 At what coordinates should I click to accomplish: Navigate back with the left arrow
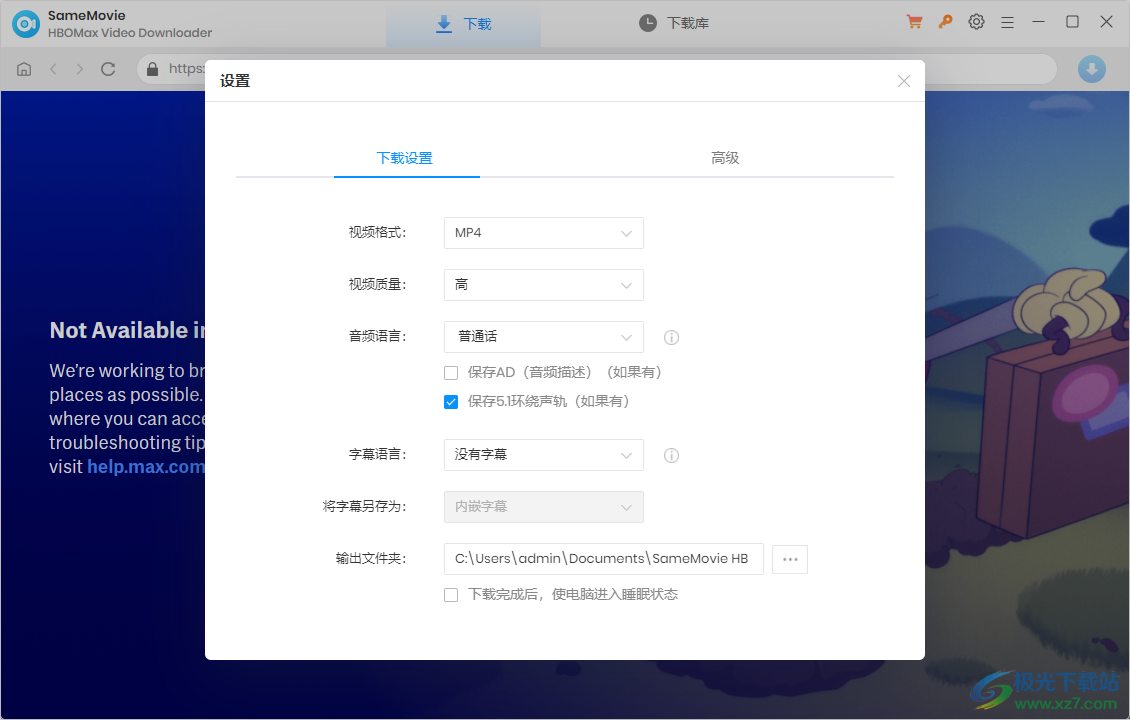click(x=53, y=69)
